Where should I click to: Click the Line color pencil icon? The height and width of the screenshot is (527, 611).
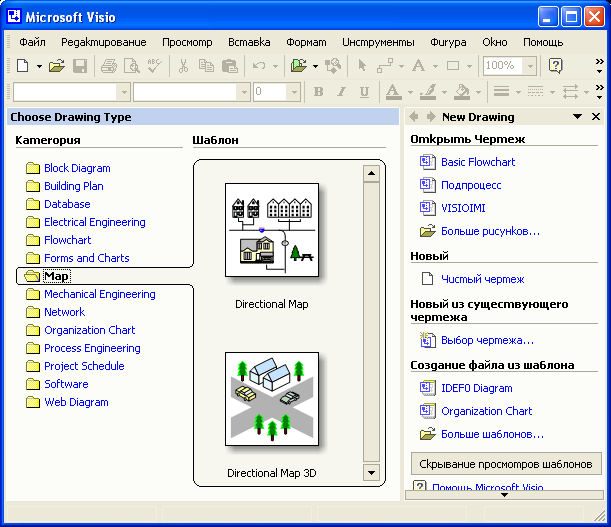click(428, 92)
